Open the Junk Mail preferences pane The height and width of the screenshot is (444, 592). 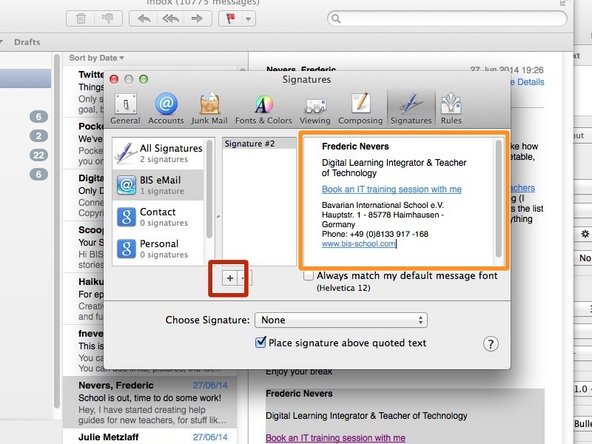[x=209, y=109]
